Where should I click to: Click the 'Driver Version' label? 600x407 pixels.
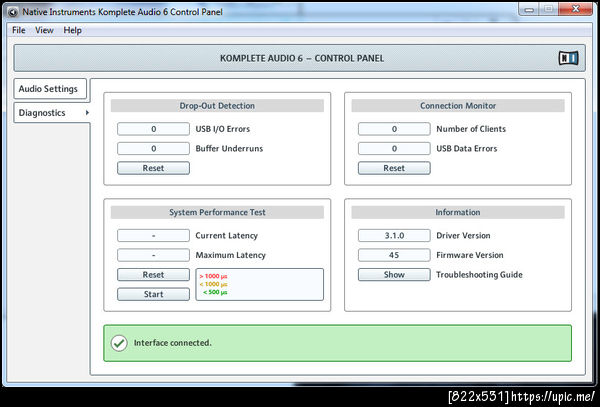(463, 236)
